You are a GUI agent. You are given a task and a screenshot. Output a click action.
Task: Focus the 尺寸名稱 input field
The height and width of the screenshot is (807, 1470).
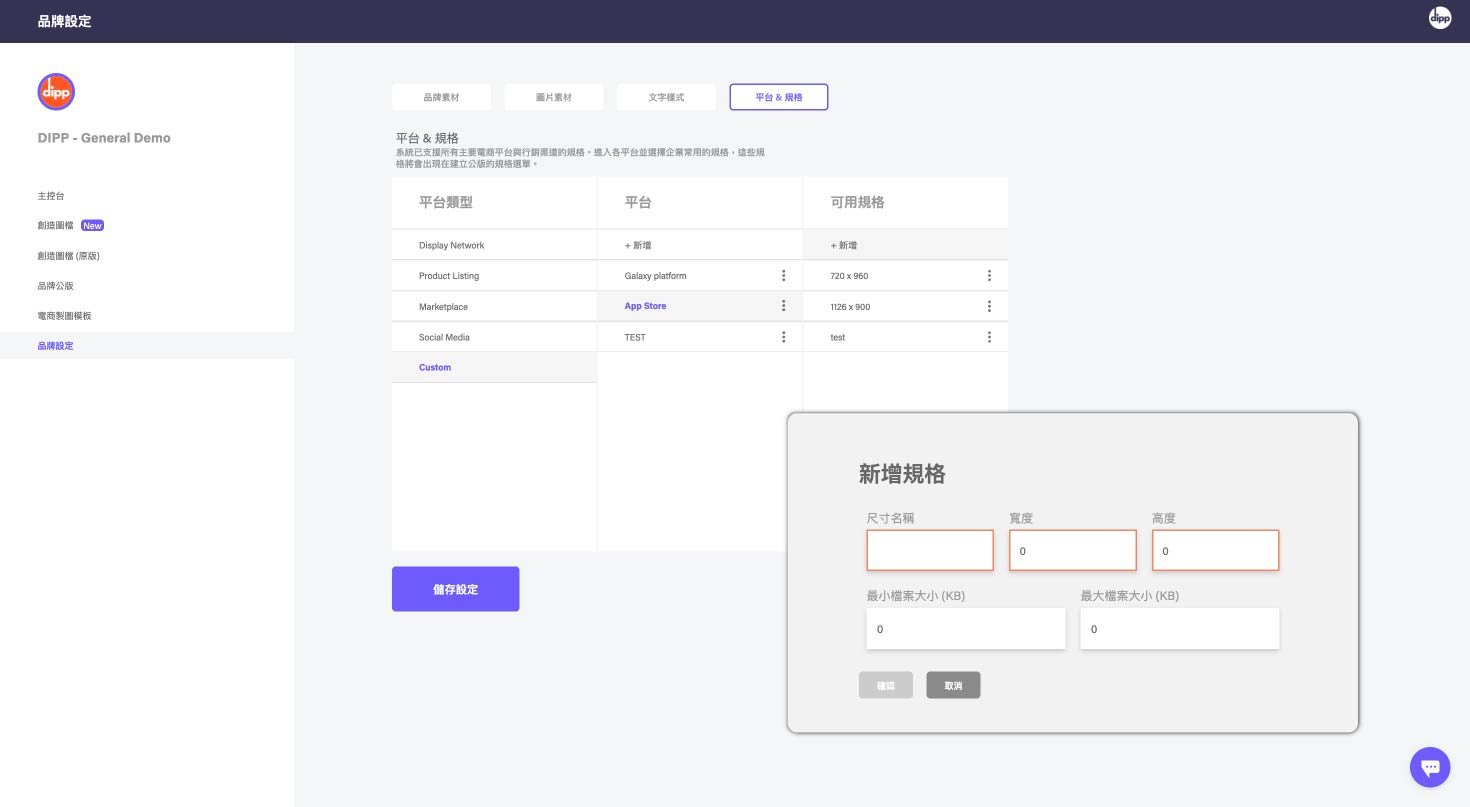pos(930,550)
